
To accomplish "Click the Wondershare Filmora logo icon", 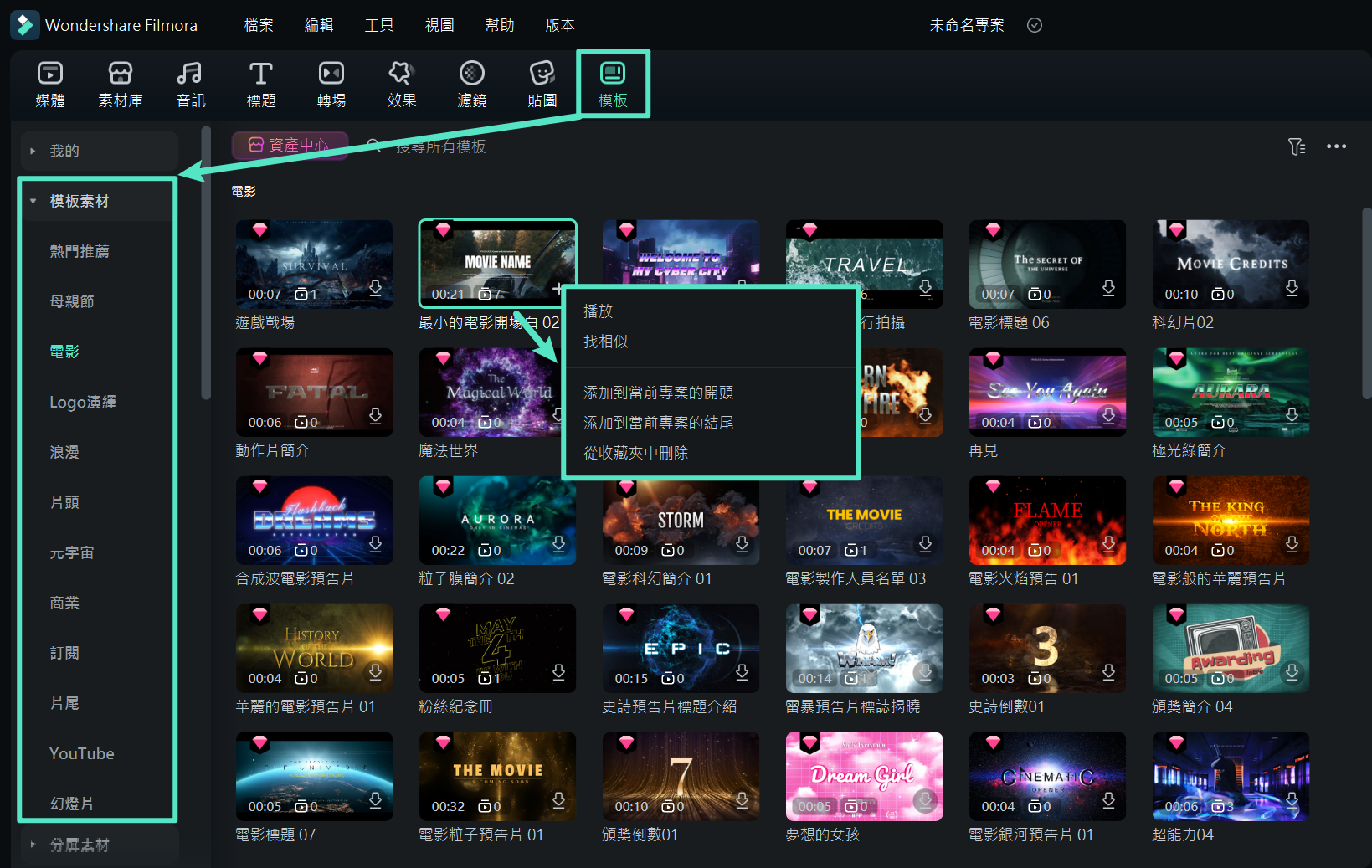I will pyautogui.click(x=24, y=25).
